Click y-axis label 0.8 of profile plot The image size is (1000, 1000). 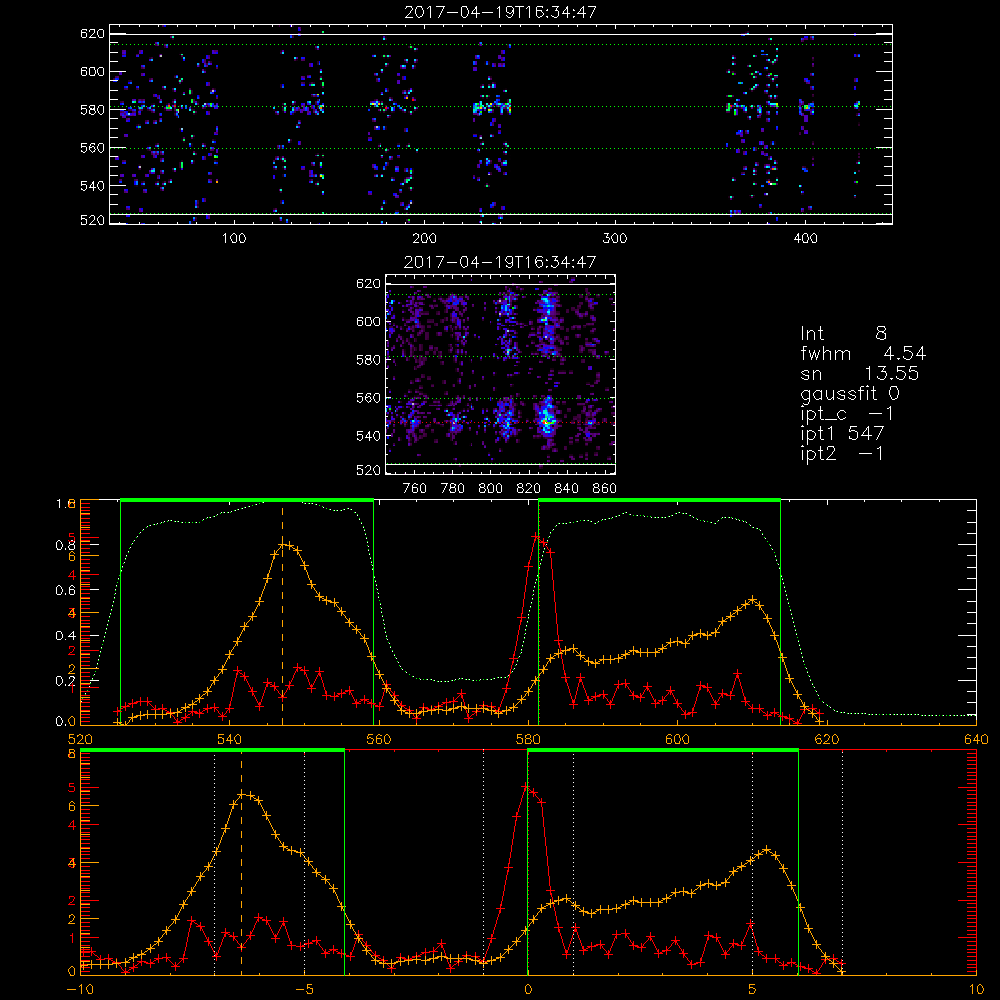click(x=65, y=545)
